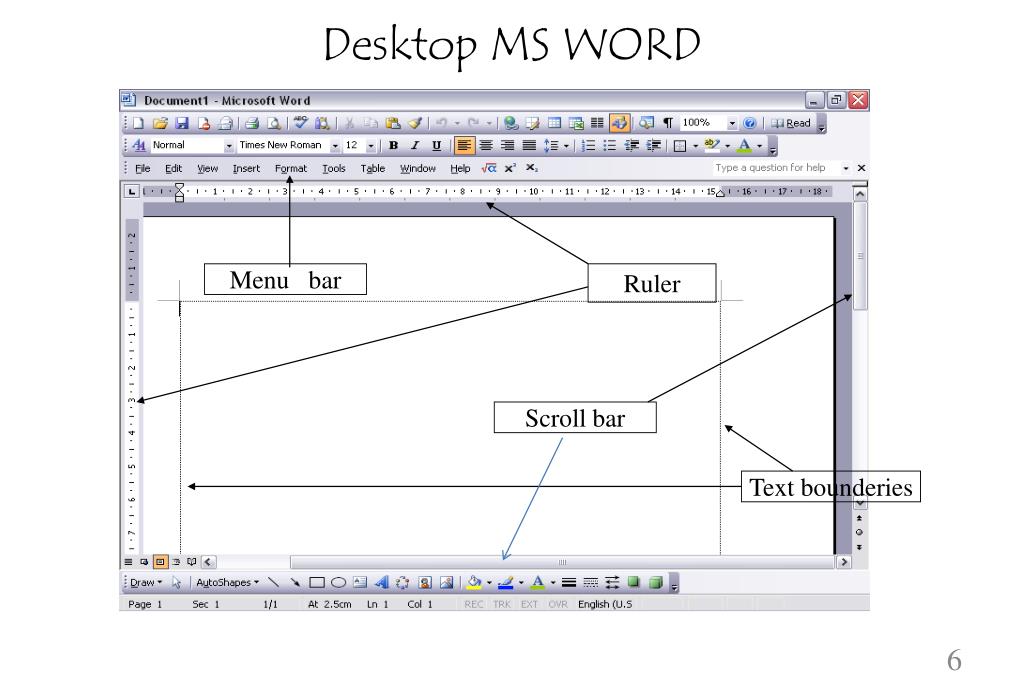Click the Select Objects pointer
Screen dimensions: 1023x691
pyautogui.click(x=176, y=582)
